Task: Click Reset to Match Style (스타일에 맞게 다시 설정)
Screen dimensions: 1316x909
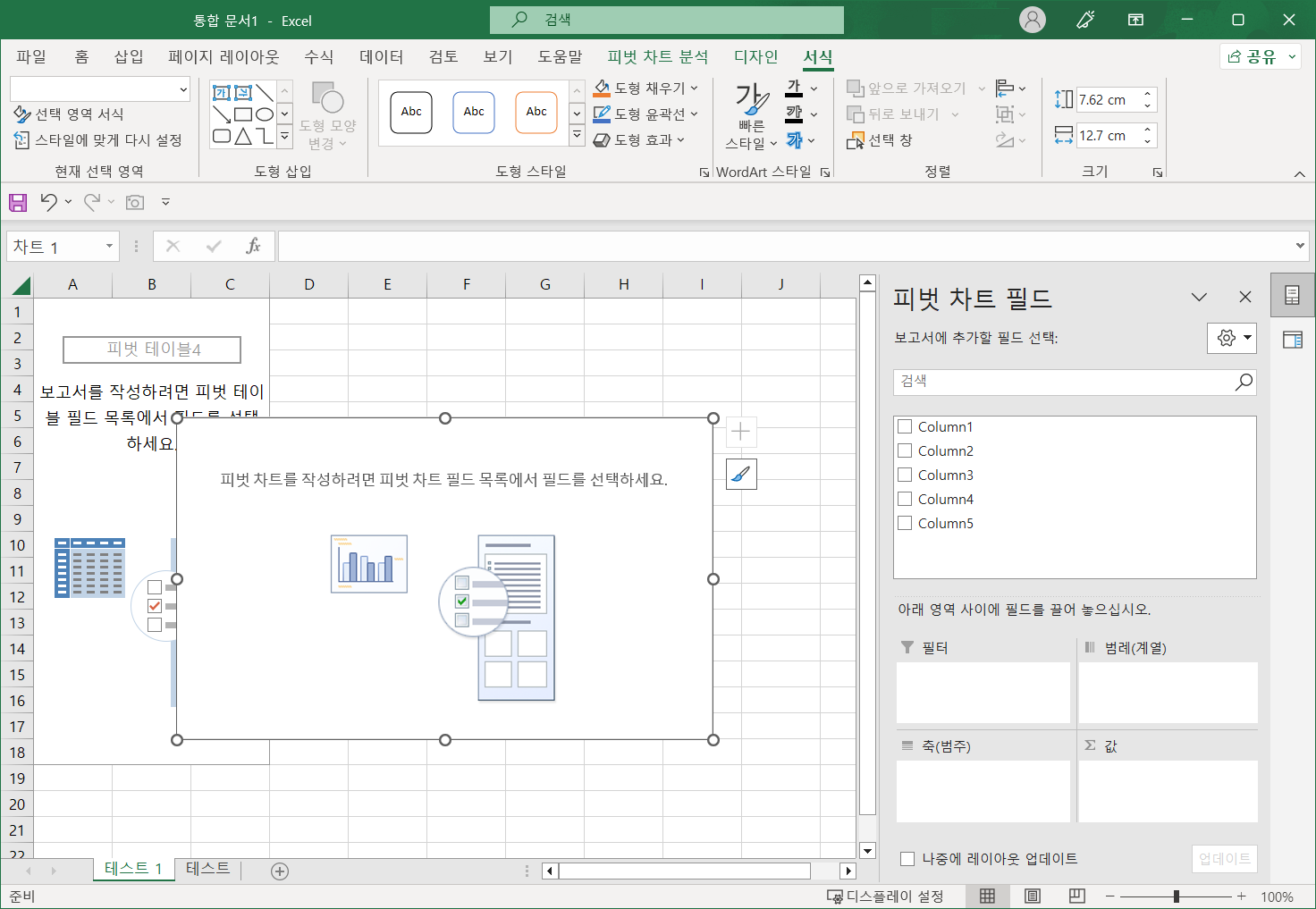Action: [97, 140]
